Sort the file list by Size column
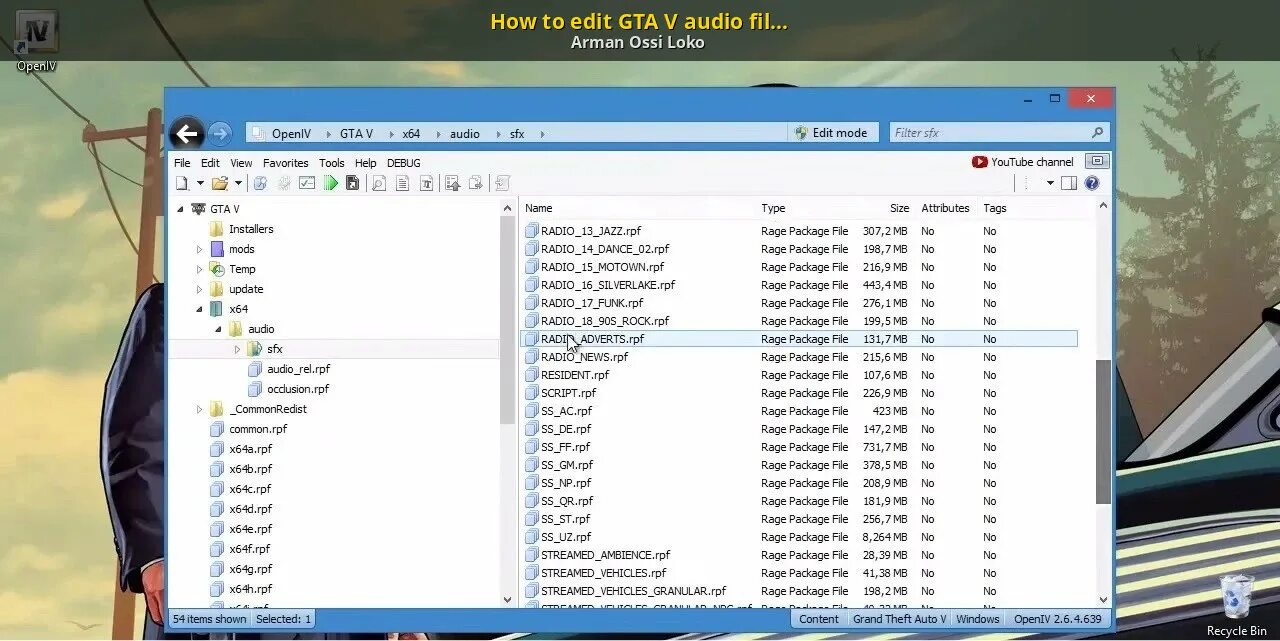 [900, 208]
